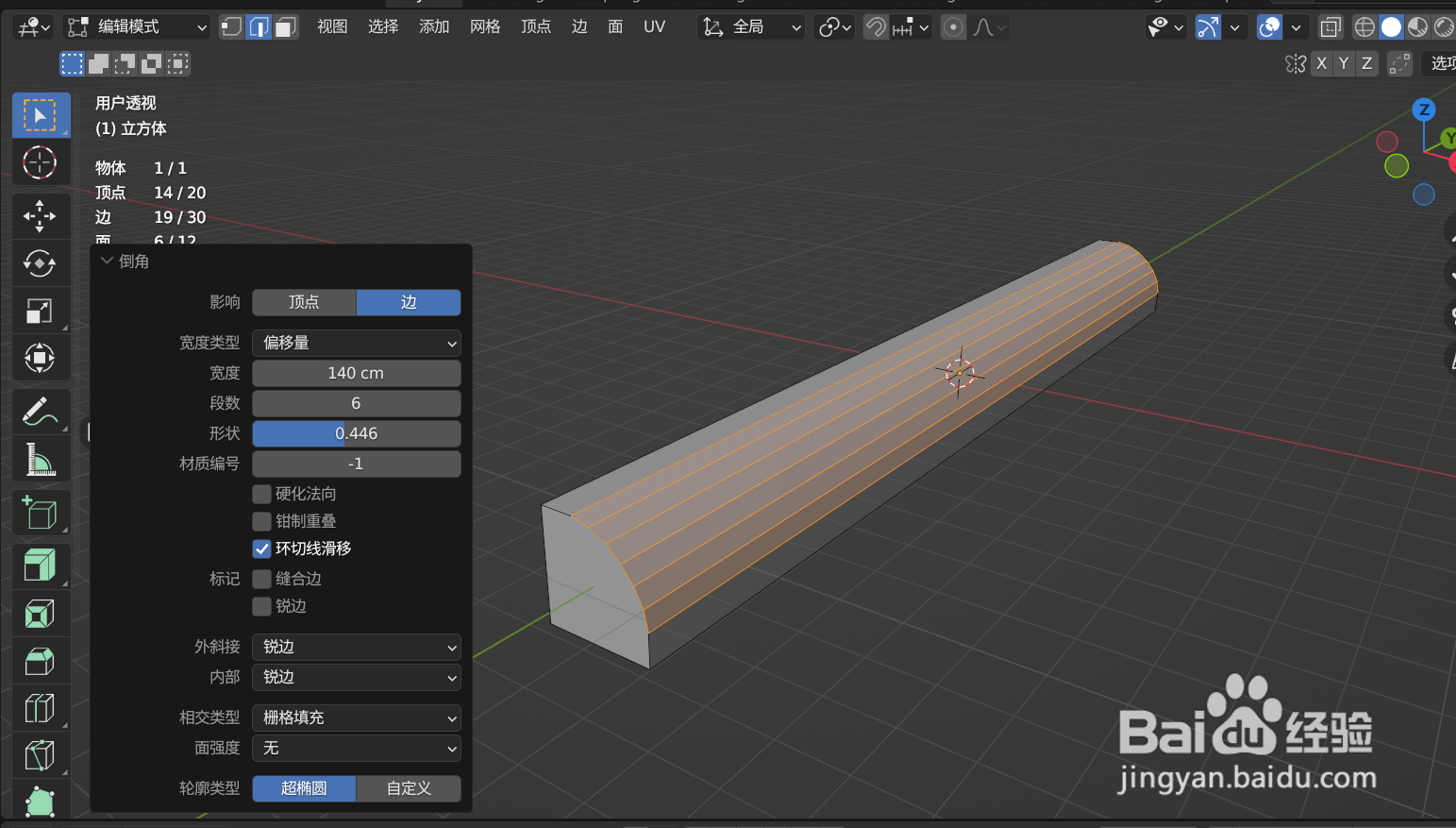
Task: Switch to face select mode
Action: [x=286, y=27]
